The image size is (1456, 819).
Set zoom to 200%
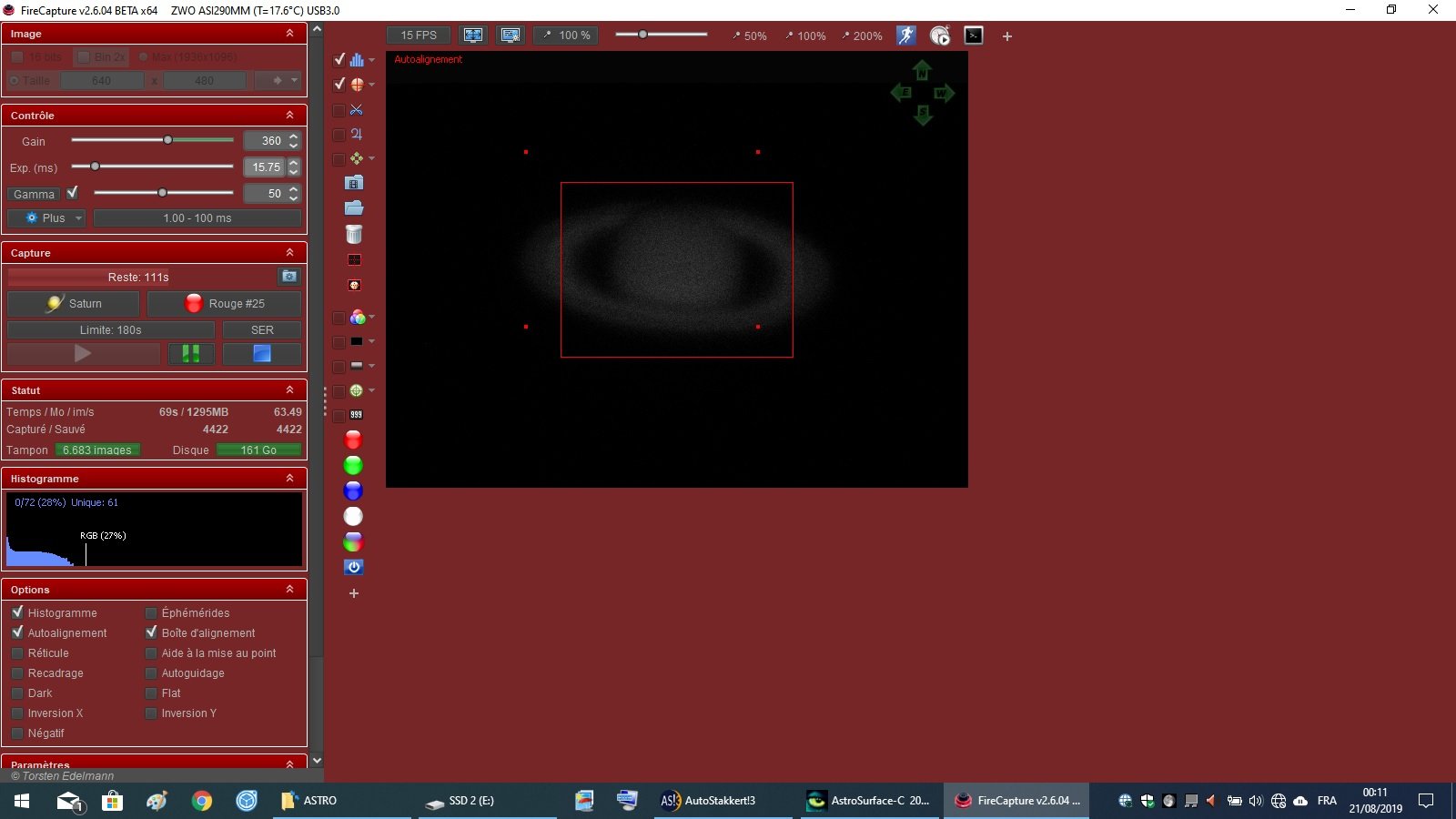(861, 36)
